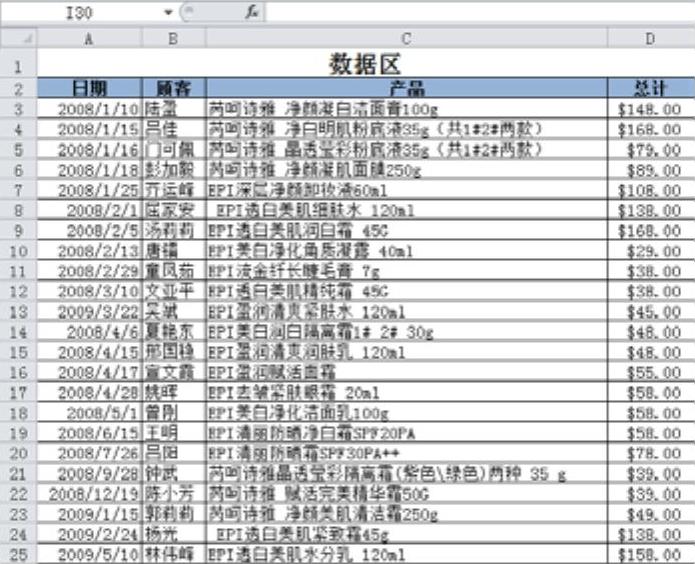Select product cell EPI清丽防晒霜SPF30PA++
This screenshot has width=695, height=564.
pos(406,453)
